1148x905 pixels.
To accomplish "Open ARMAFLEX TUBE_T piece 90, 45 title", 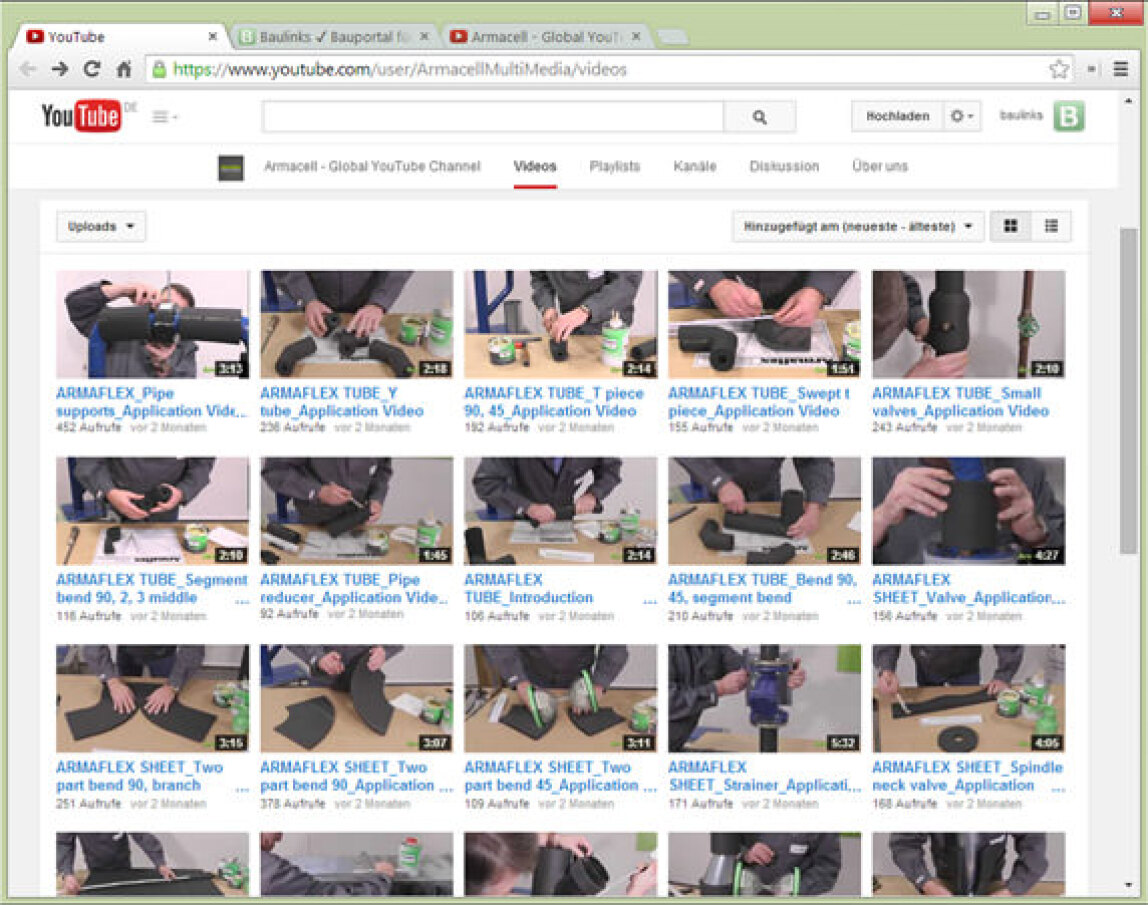I will click(x=554, y=402).
